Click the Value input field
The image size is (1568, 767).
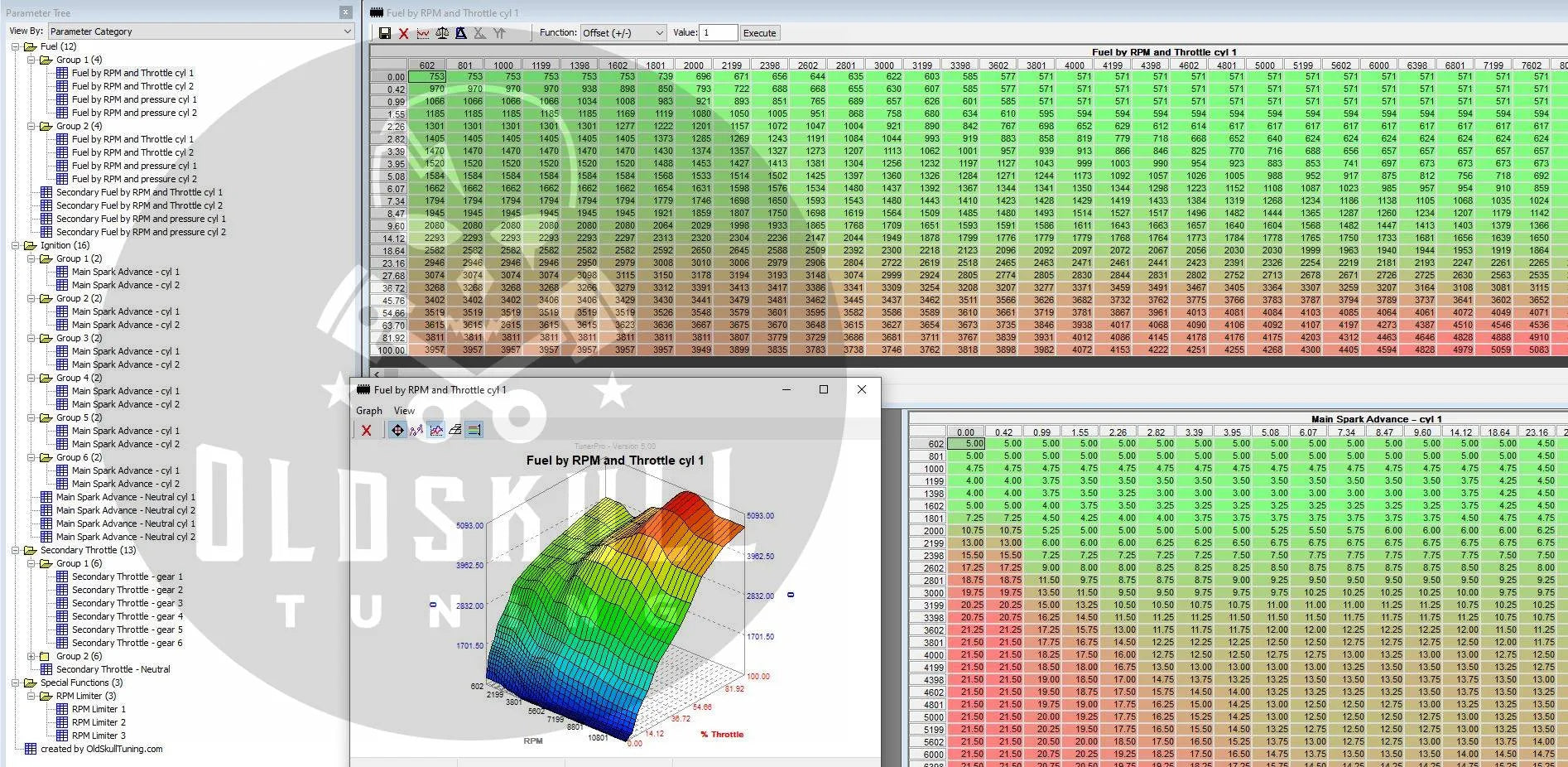tap(718, 33)
